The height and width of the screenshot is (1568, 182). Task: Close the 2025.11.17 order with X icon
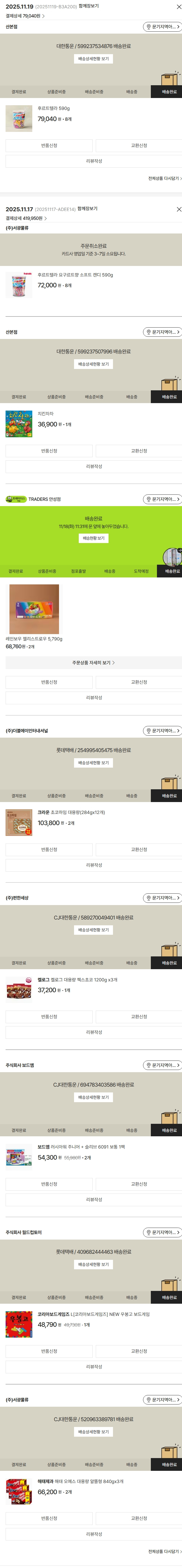(x=178, y=209)
